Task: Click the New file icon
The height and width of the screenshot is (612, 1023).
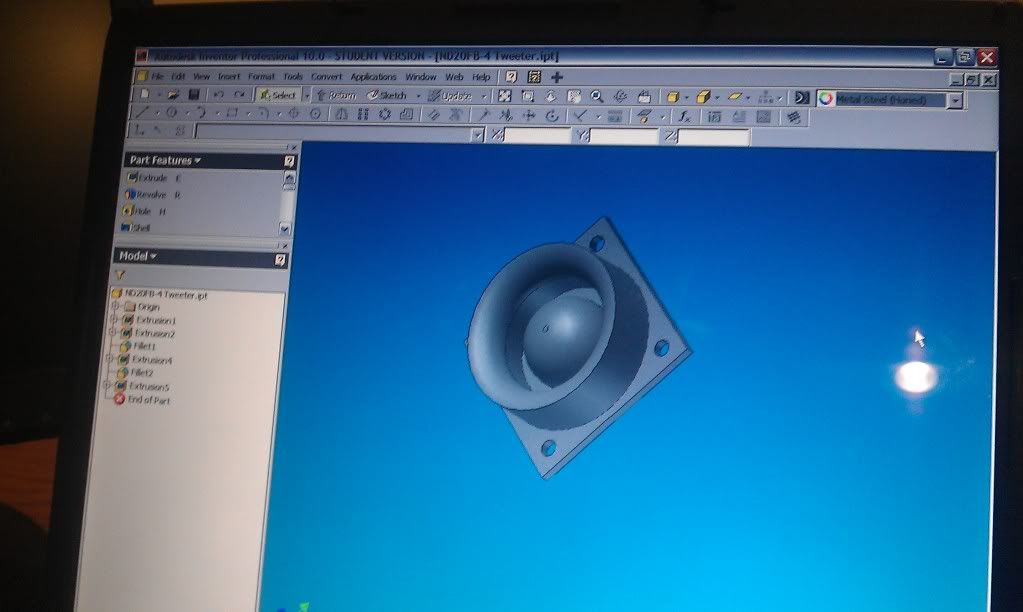Action: [x=145, y=95]
